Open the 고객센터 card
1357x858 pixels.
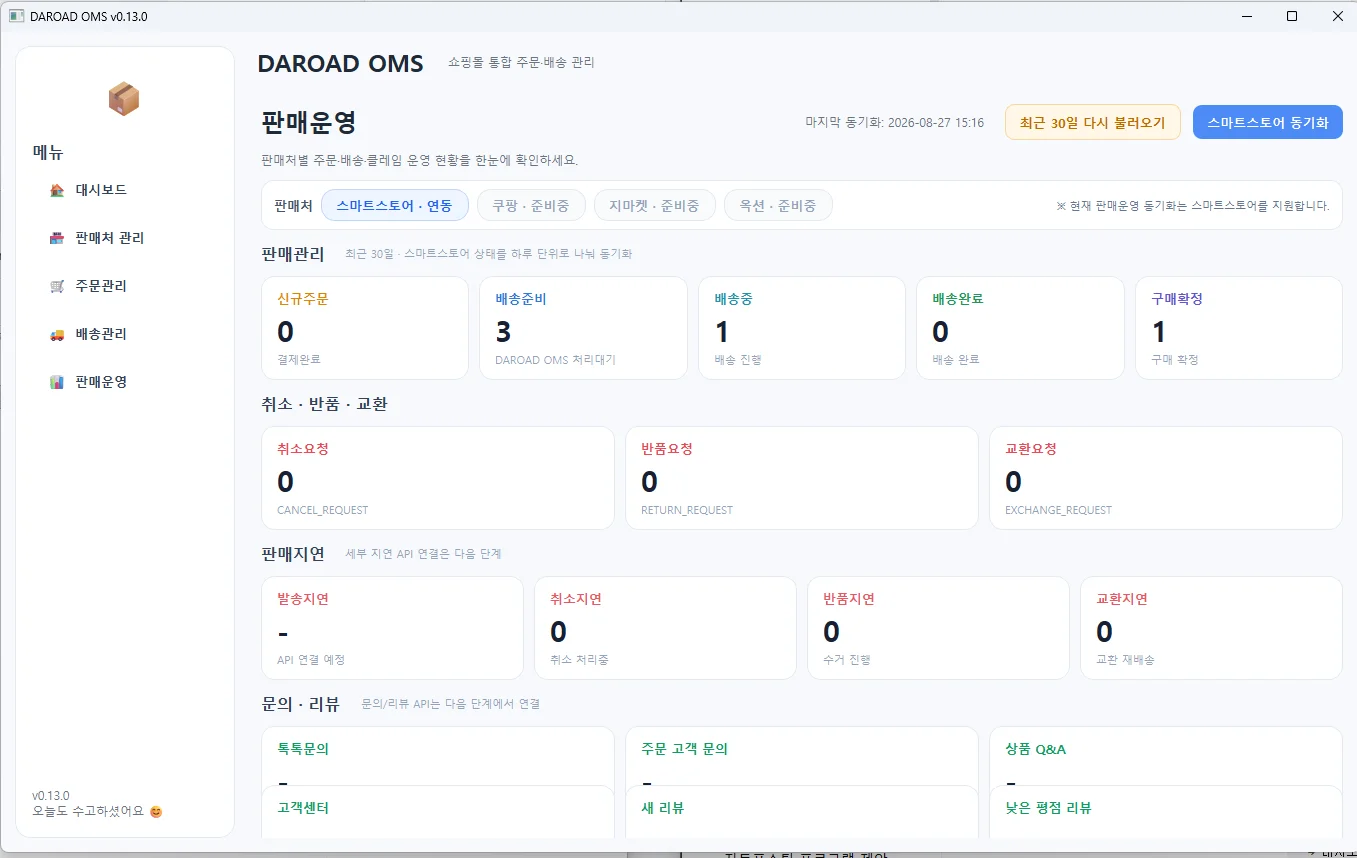pos(438,812)
